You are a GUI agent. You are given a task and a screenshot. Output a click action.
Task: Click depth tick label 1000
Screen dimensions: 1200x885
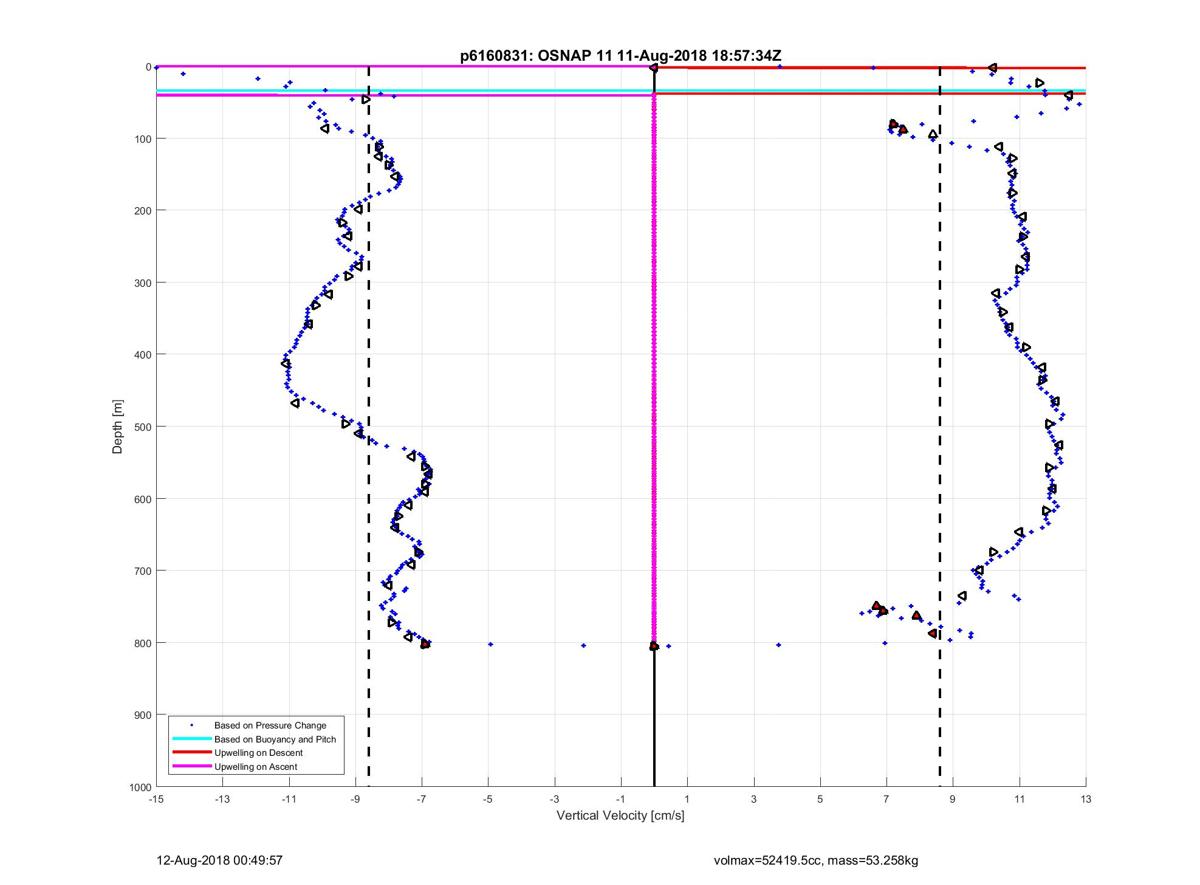[139, 787]
